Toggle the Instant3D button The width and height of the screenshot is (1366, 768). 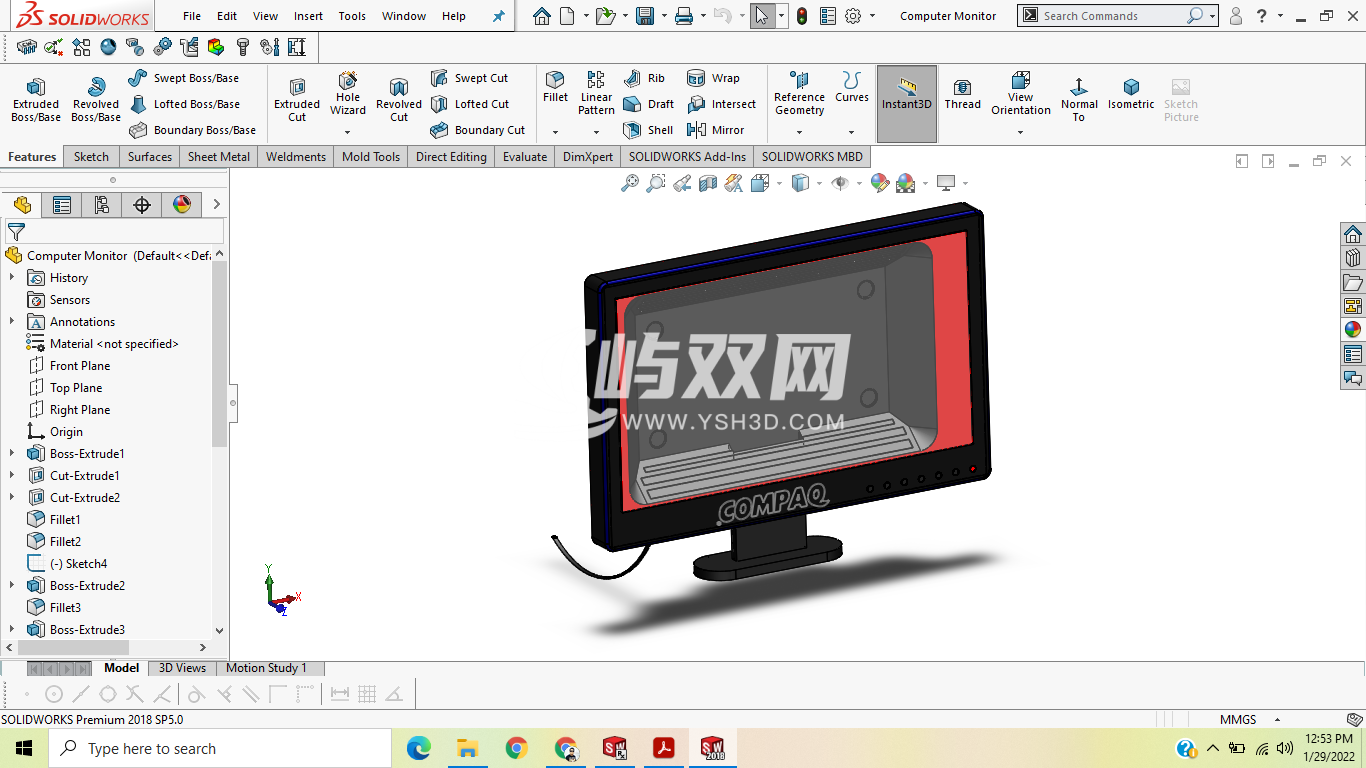[907, 103]
